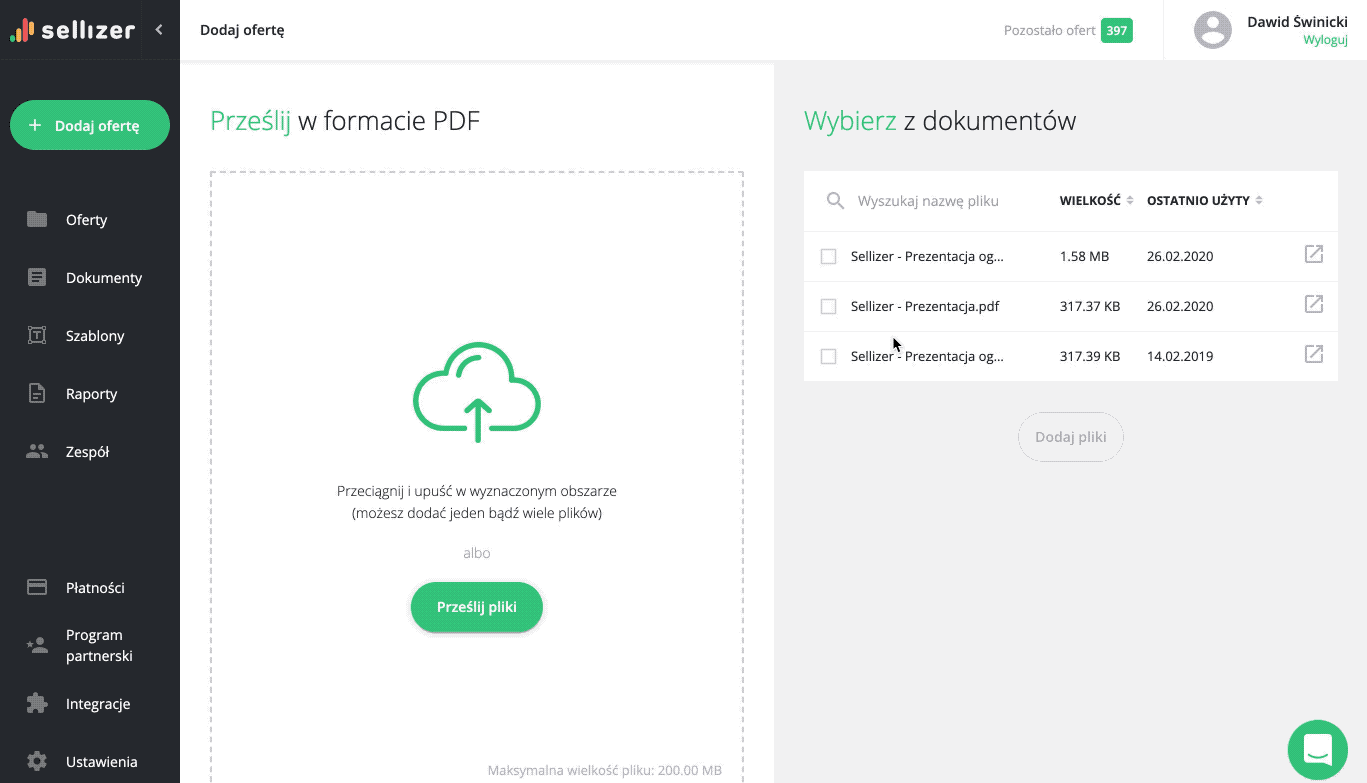Collapse the sidebar with the chevron arrow
Image resolution: width=1367 pixels, height=783 pixels.
[159, 30]
